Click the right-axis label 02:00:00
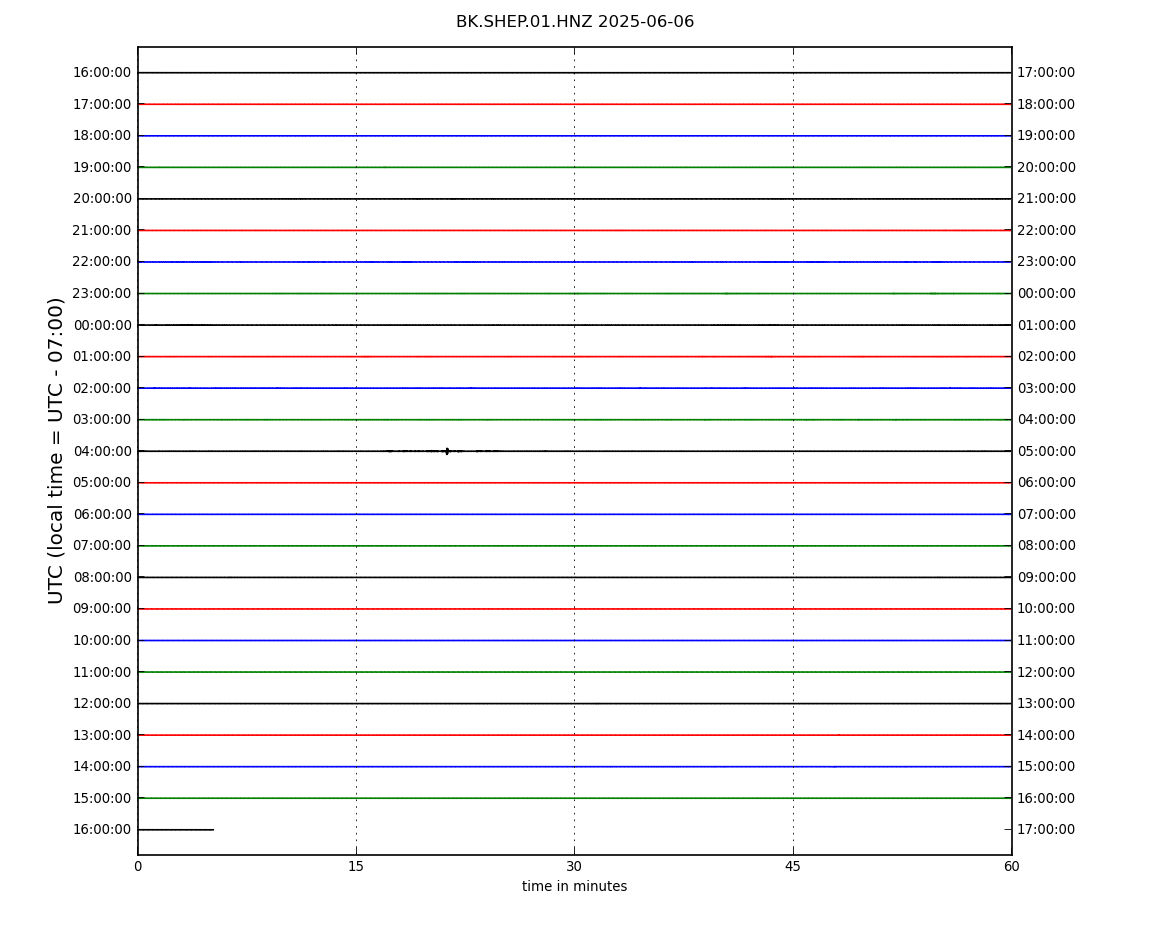Screen dimensions: 1150x950 (x=1046, y=357)
